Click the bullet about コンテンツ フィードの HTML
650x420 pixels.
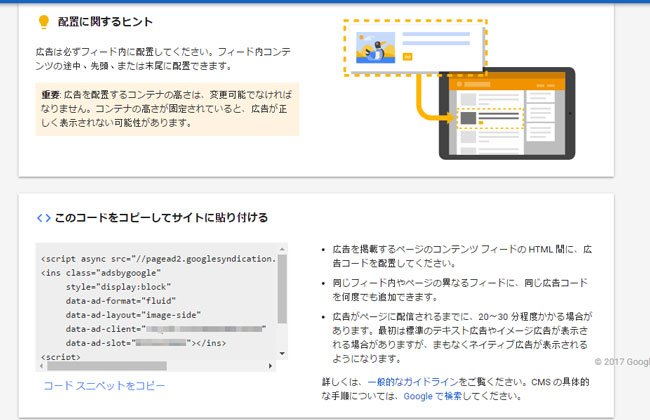coord(462,256)
